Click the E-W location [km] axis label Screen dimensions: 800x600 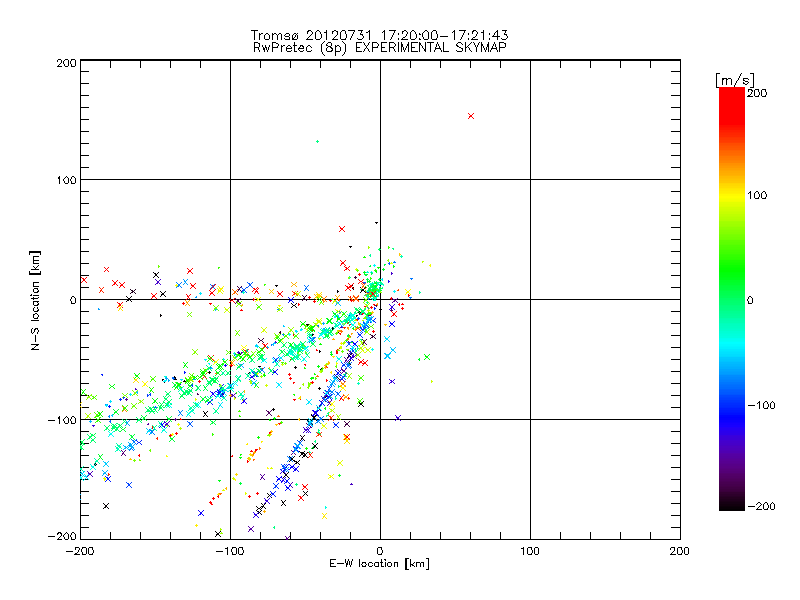point(380,565)
